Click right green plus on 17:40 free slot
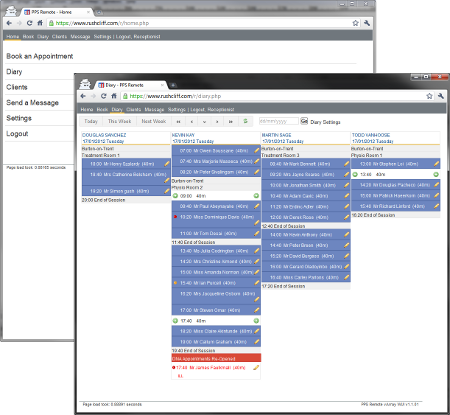450x415 pixels. click(256, 321)
